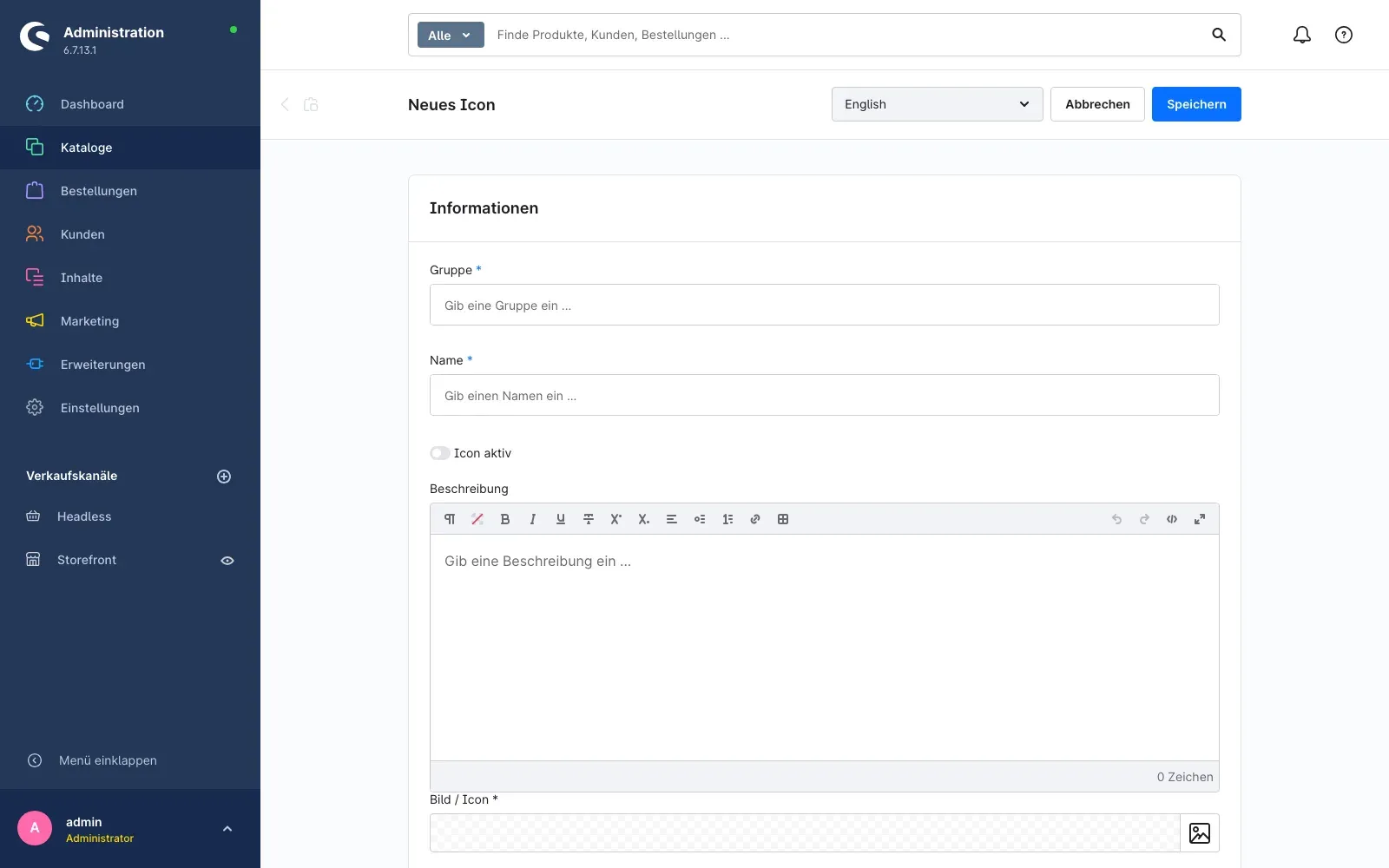The width and height of the screenshot is (1389, 868).
Task: Toggle italic formatting
Action: point(533,519)
